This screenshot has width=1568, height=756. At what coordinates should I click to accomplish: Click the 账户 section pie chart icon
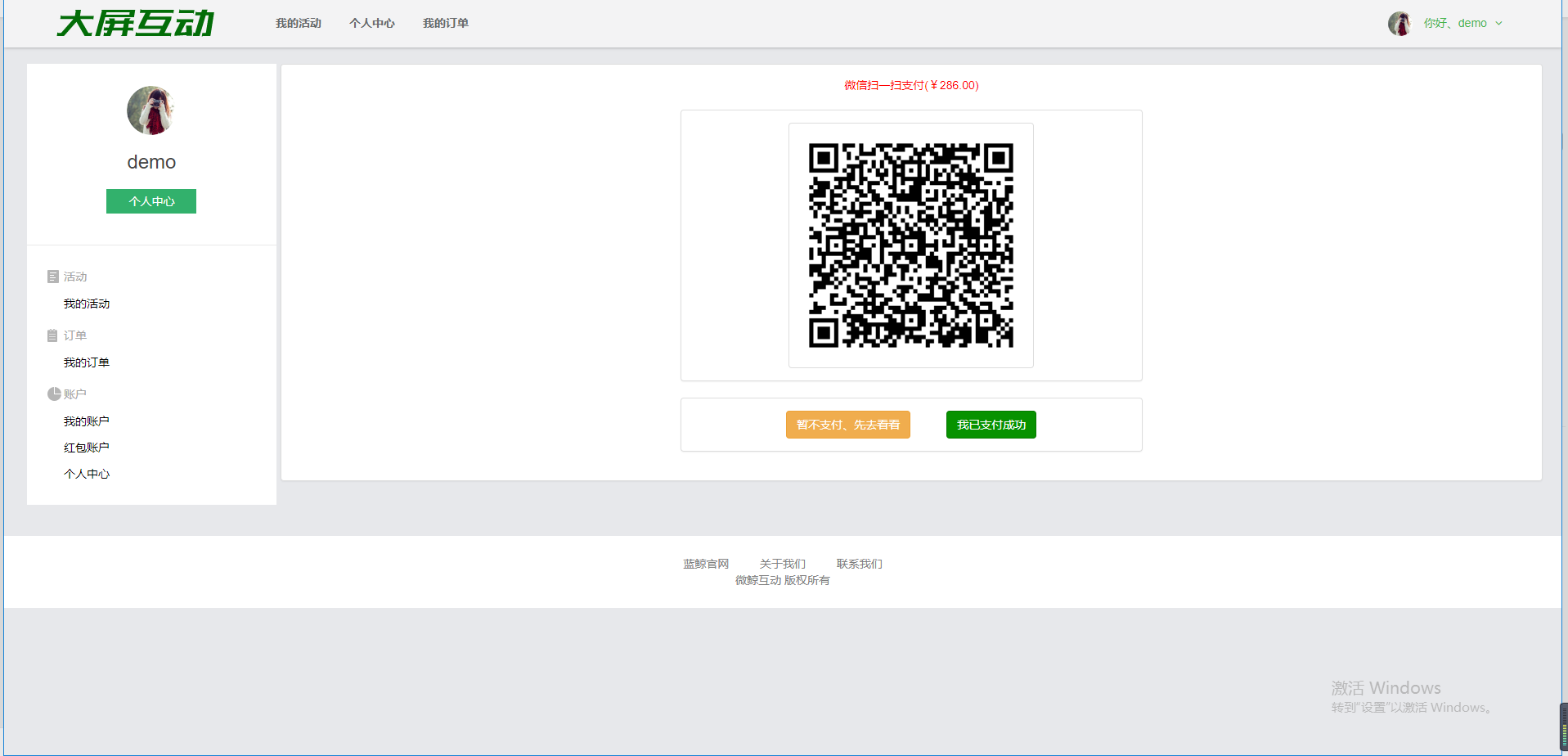point(54,394)
